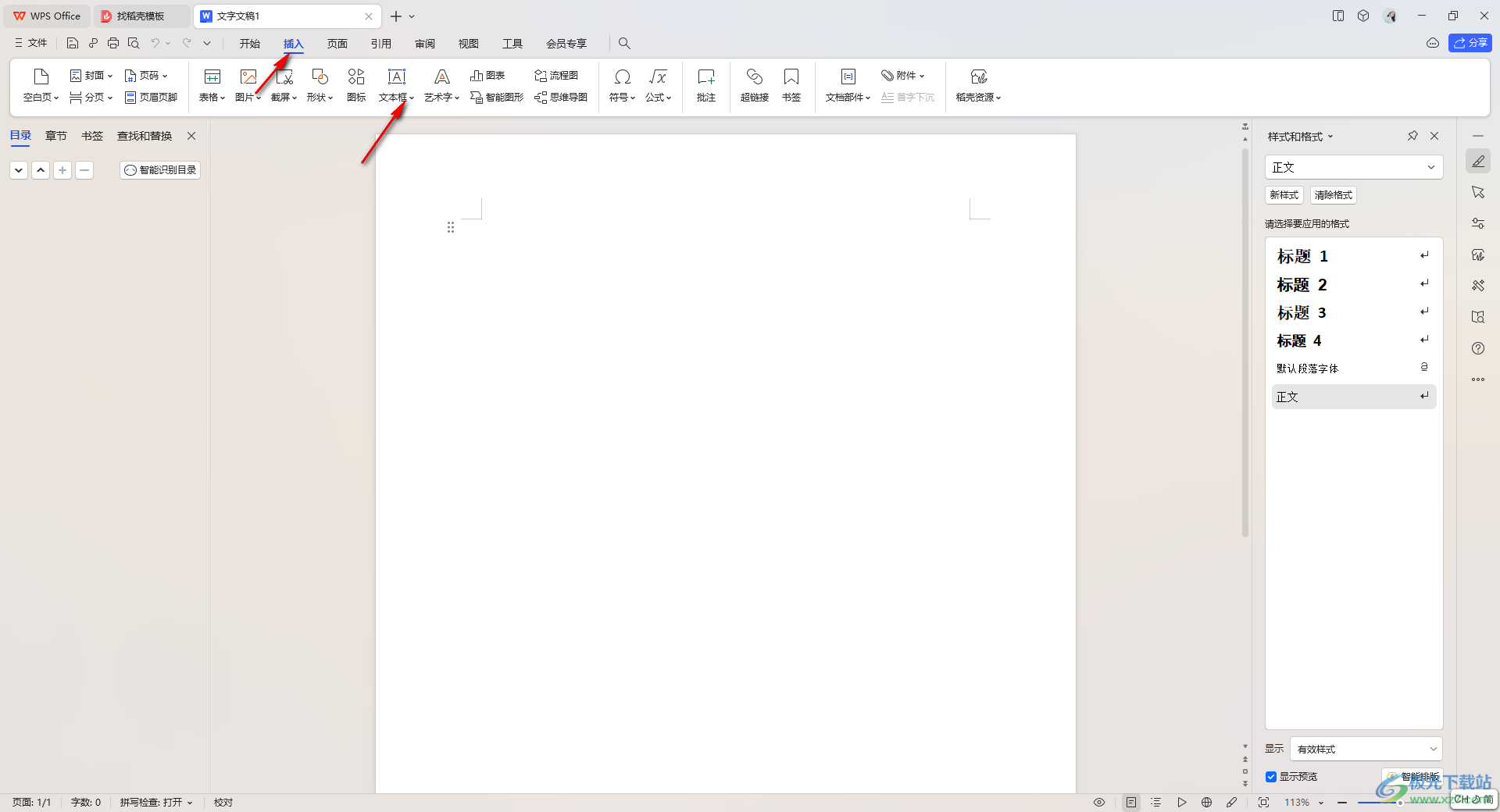
Task: Open header and footer editing
Action: tap(151, 98)
